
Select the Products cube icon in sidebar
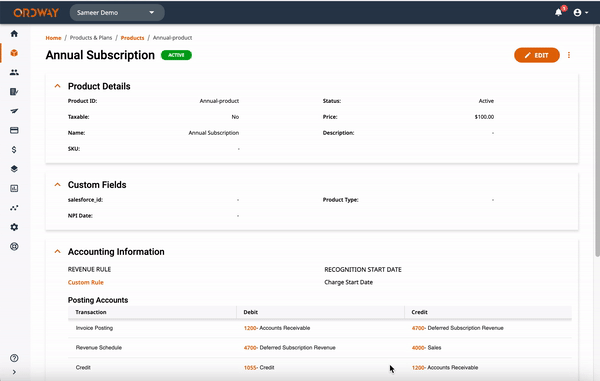[x=14, y=53]
